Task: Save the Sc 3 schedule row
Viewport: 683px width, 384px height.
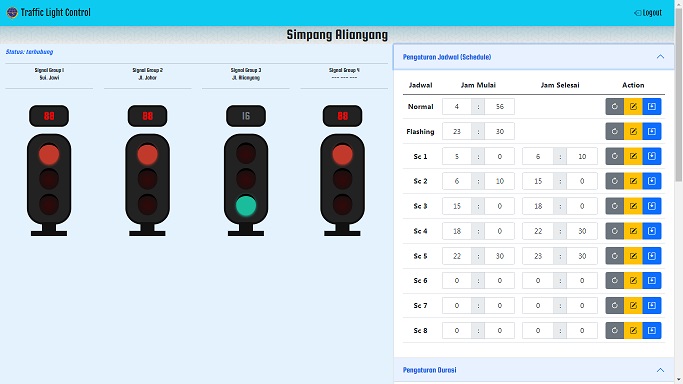Action: [652, 206]
